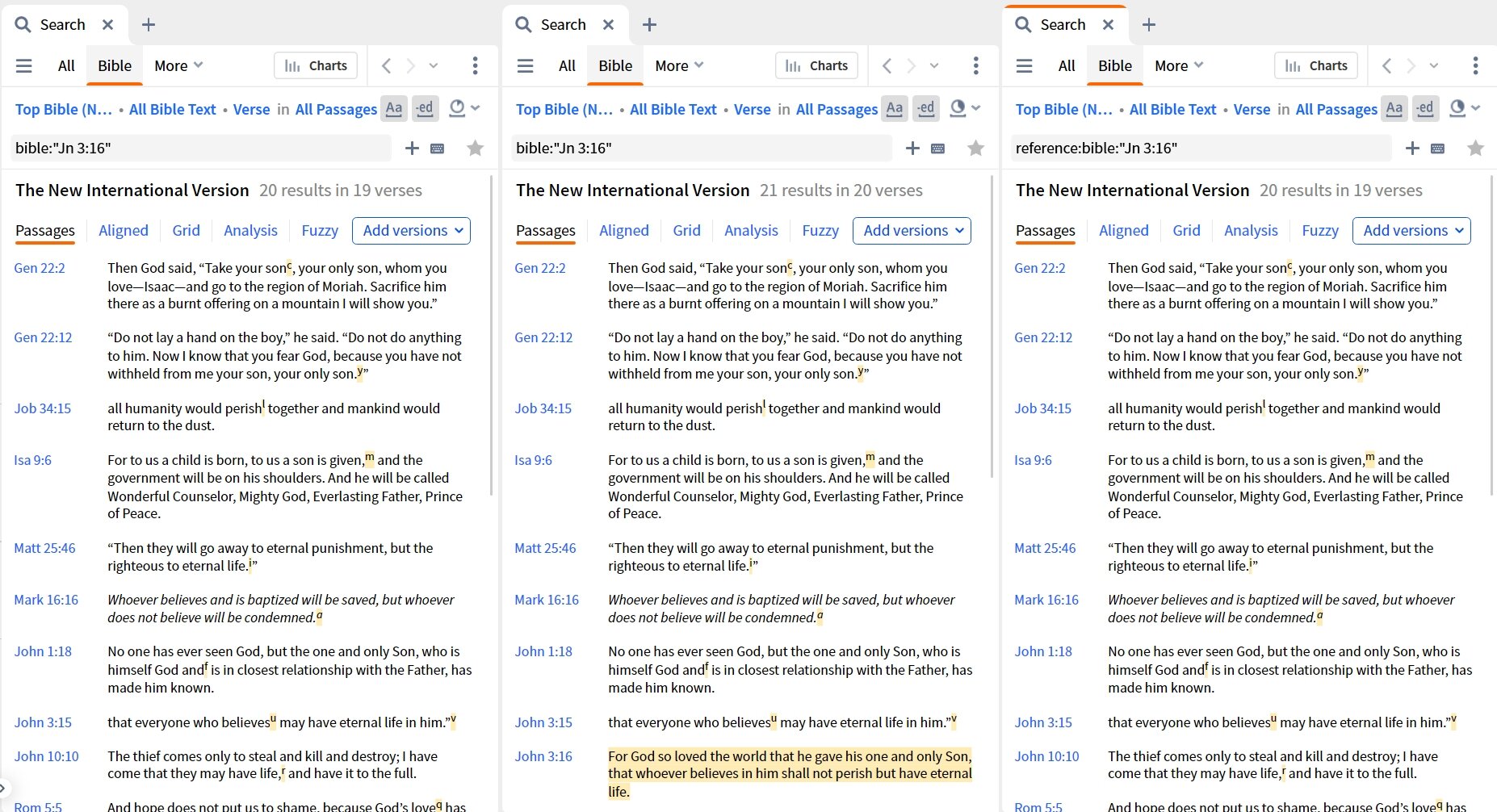
Task: Open the sidebar using the hamburger menu icon
Action: point(23,65)
